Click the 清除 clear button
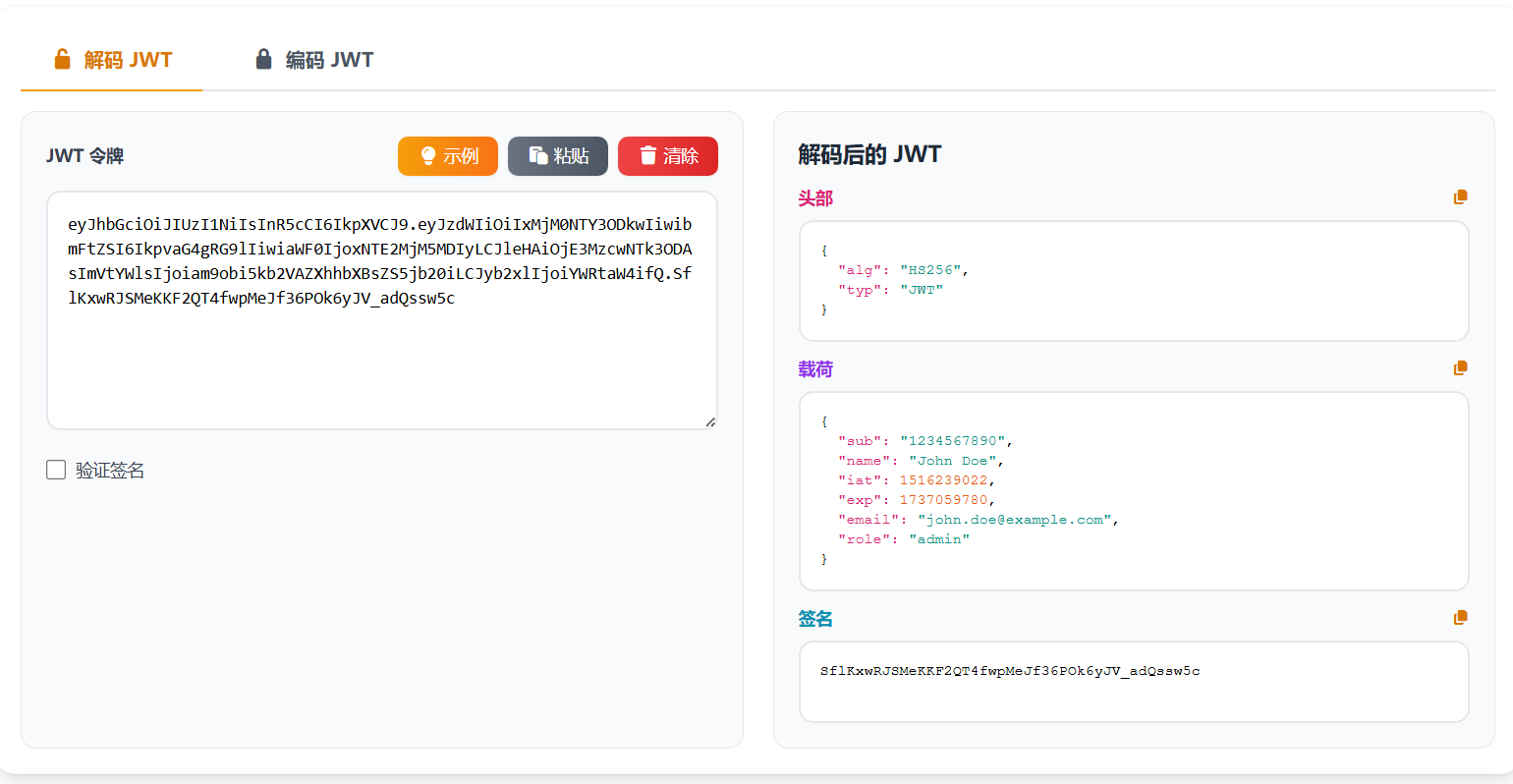Screen dimensions: 1513x784 tap(668, 156)
